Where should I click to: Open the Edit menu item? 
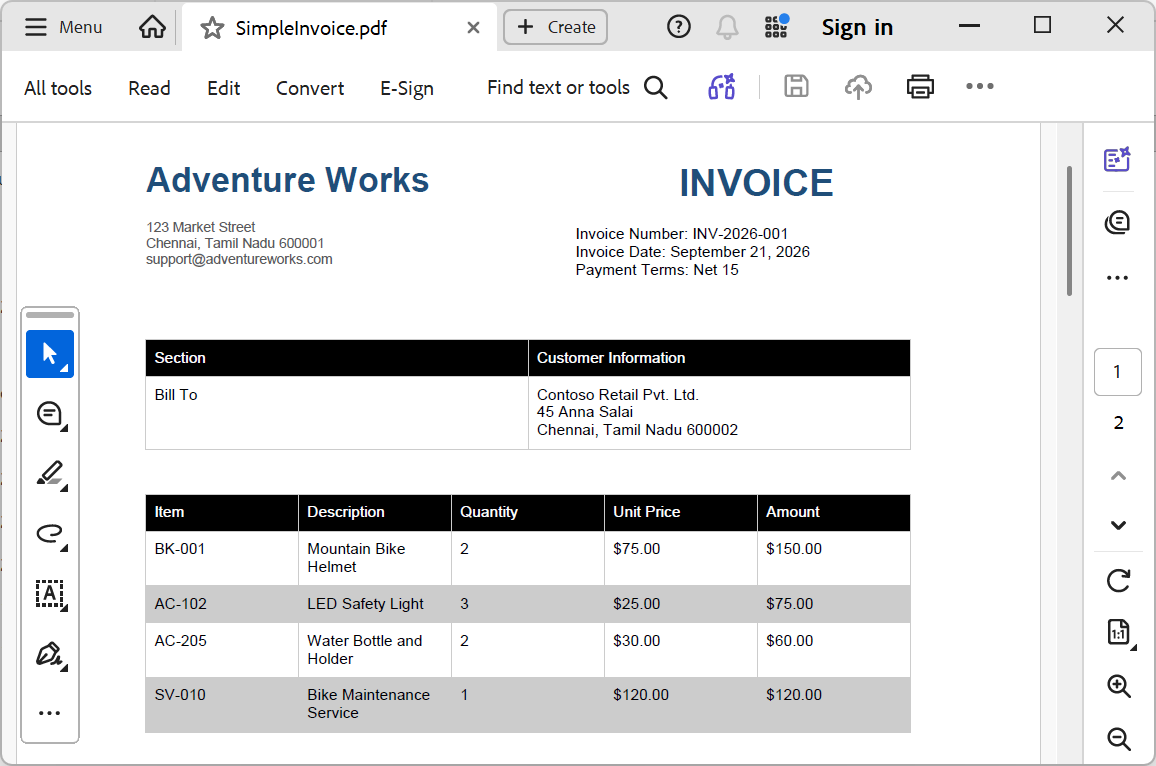click(x=223, y=88)
